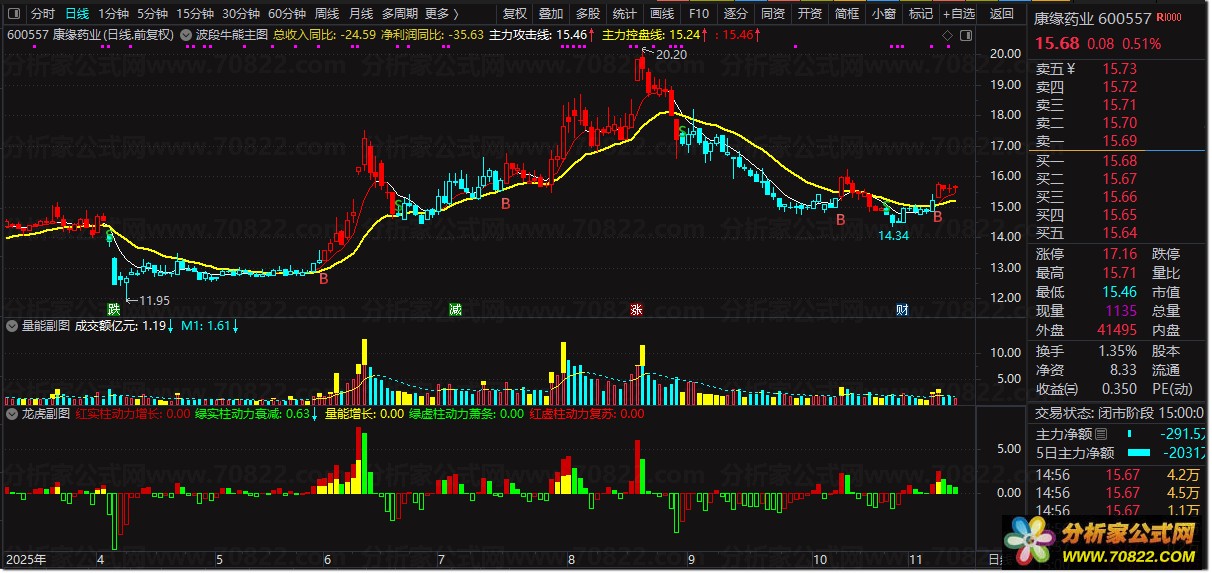Toggle the left sidebar panel icon

[15, 14]
